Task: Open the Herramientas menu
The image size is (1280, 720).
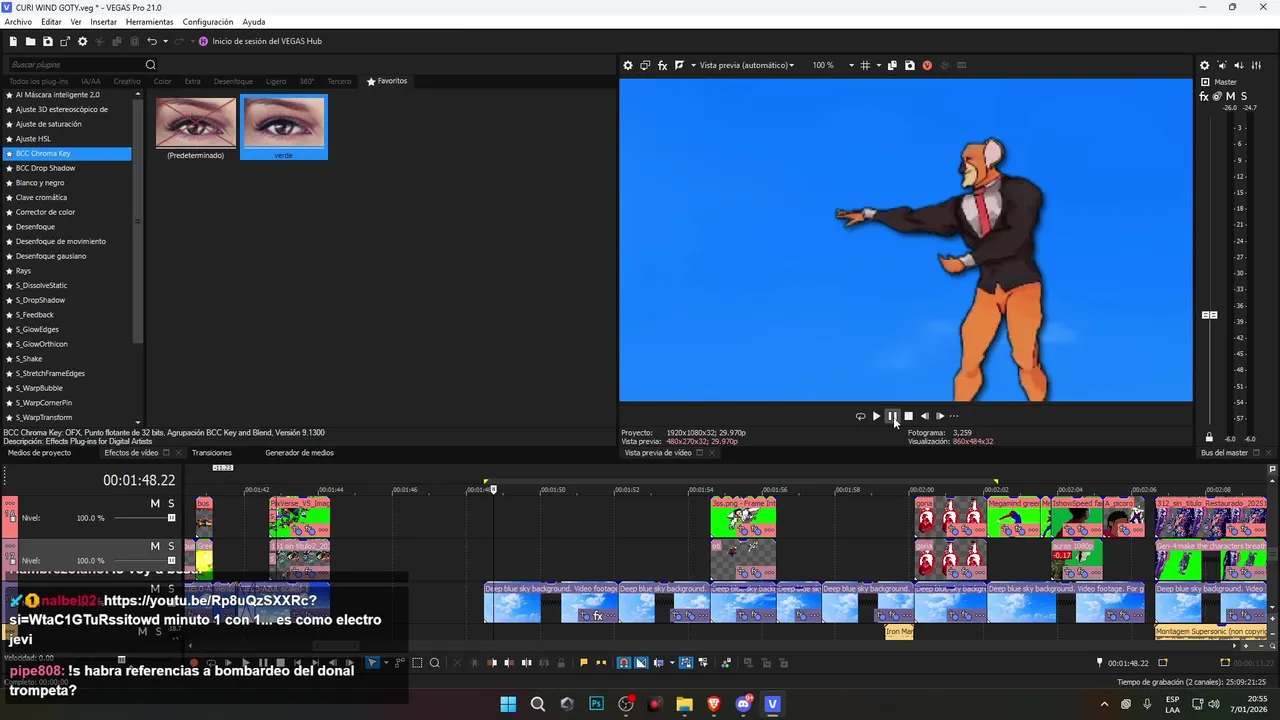Action: (149, 22)
